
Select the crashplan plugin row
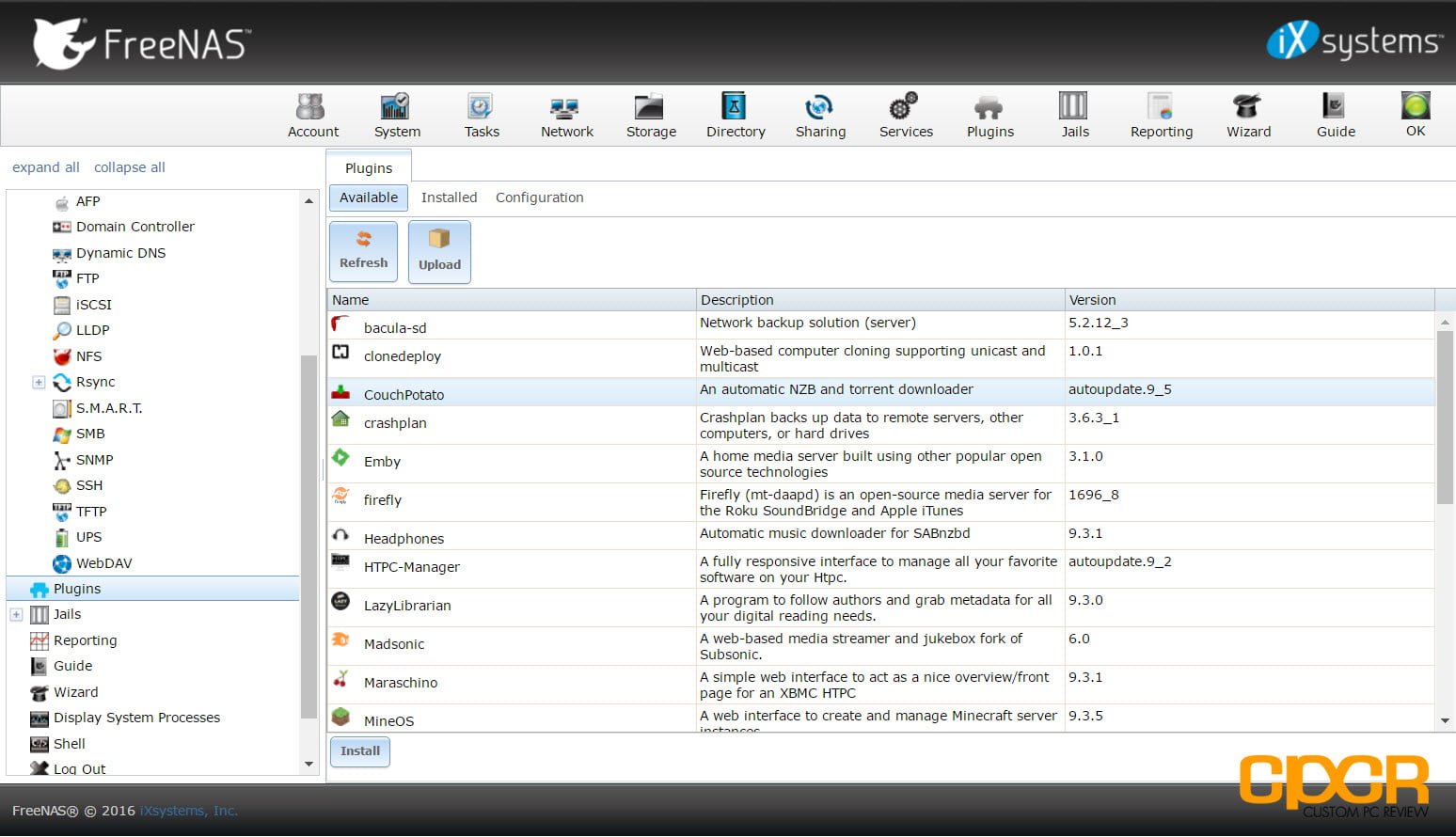pos(881,426)
